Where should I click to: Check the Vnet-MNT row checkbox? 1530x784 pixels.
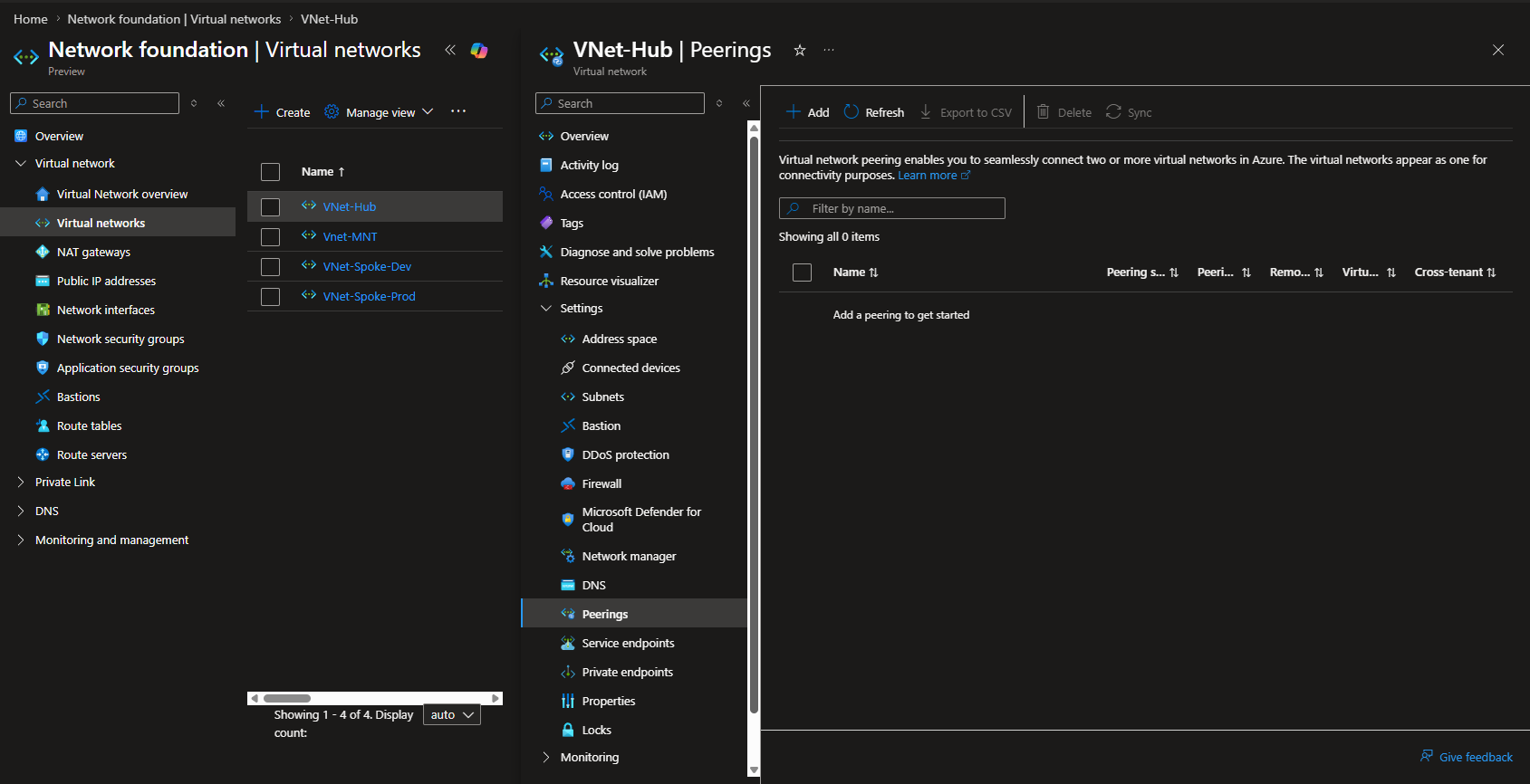point(270,237)
